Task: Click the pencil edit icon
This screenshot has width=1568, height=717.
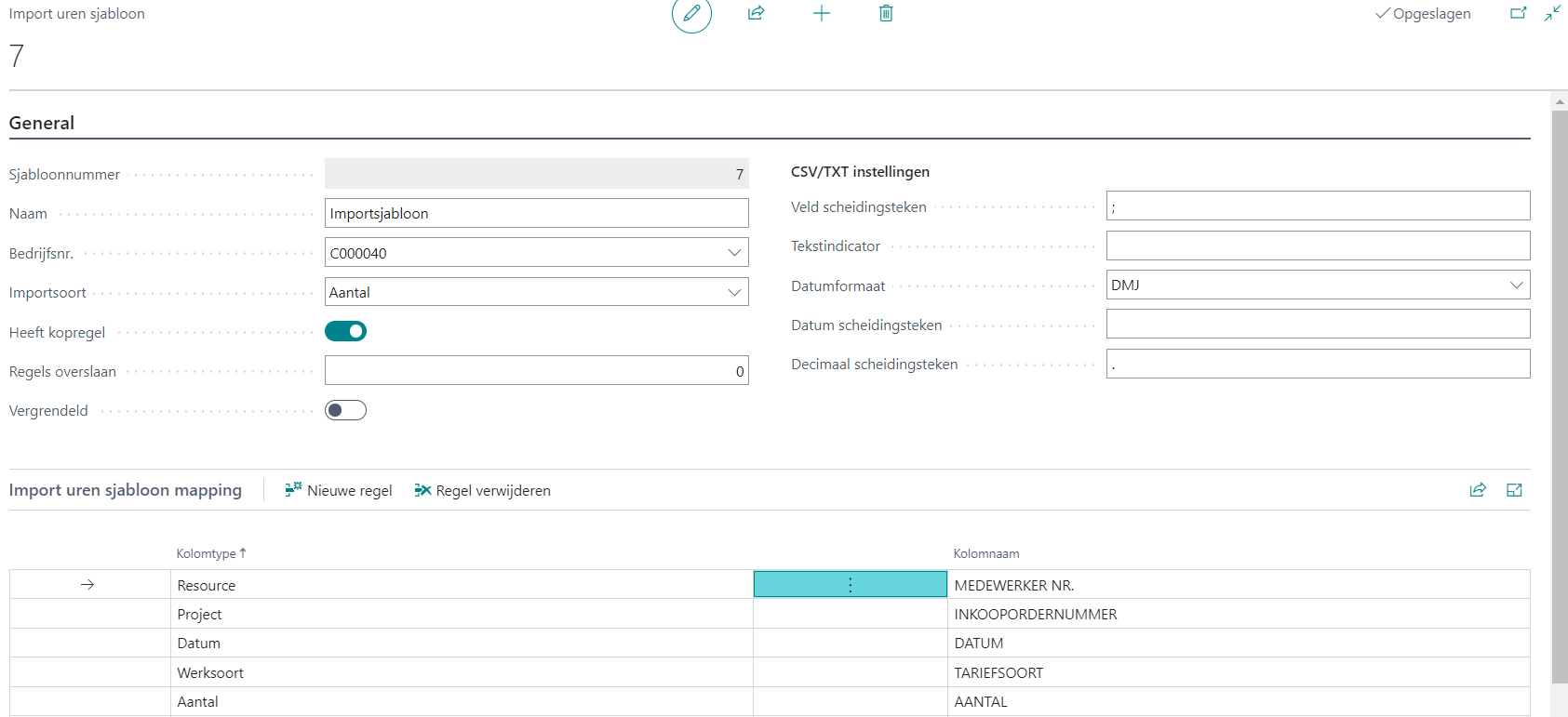Action: coord(691,14)
